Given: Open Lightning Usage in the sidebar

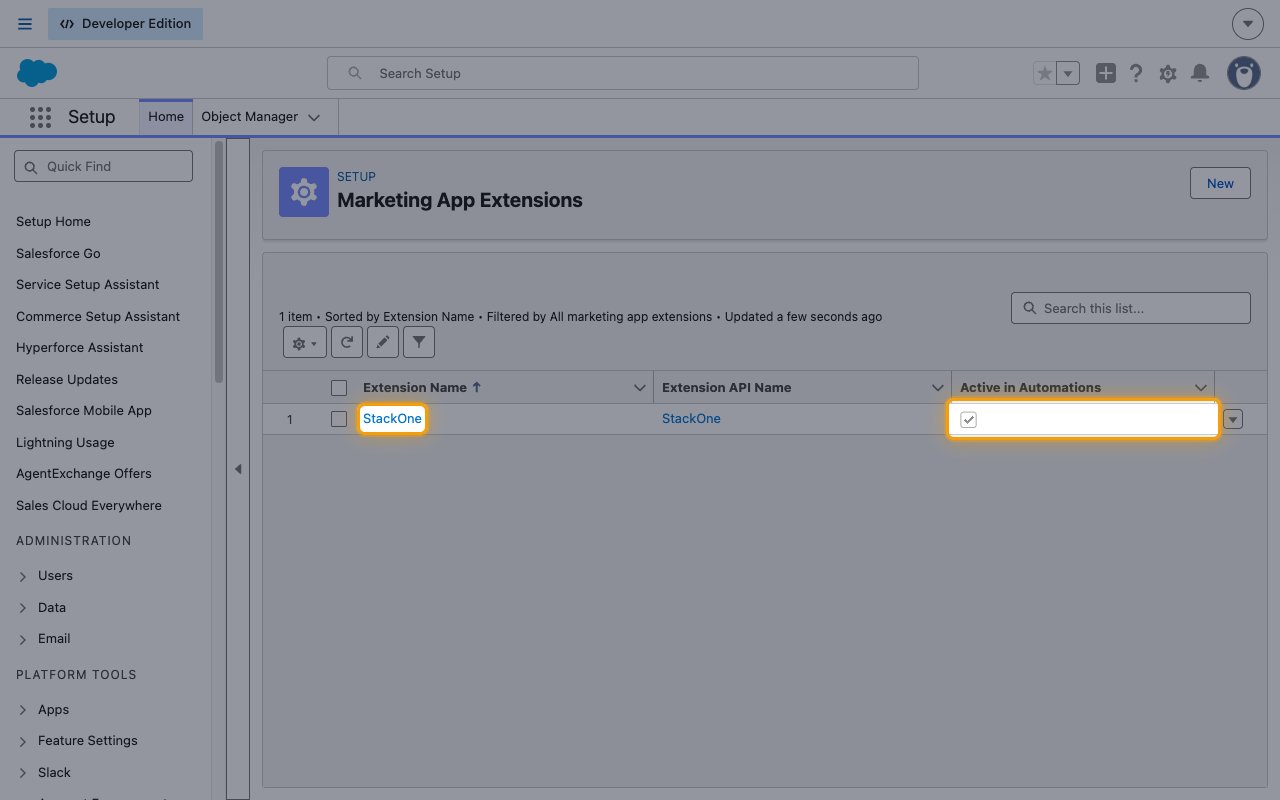Looking at the screenshot, I should (65, 443).
